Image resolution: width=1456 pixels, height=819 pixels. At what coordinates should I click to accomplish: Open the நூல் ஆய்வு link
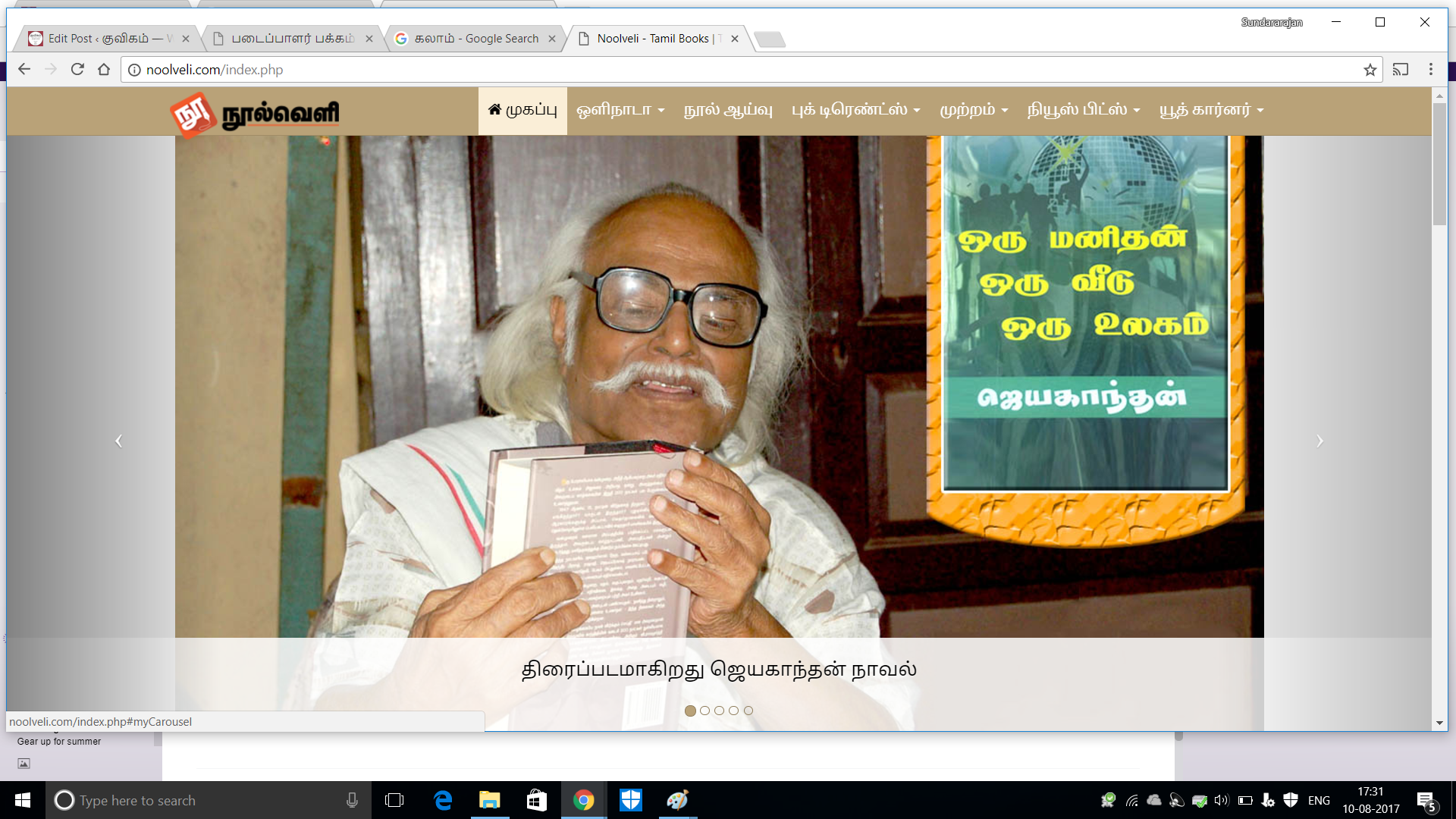(x=728, y=110)
